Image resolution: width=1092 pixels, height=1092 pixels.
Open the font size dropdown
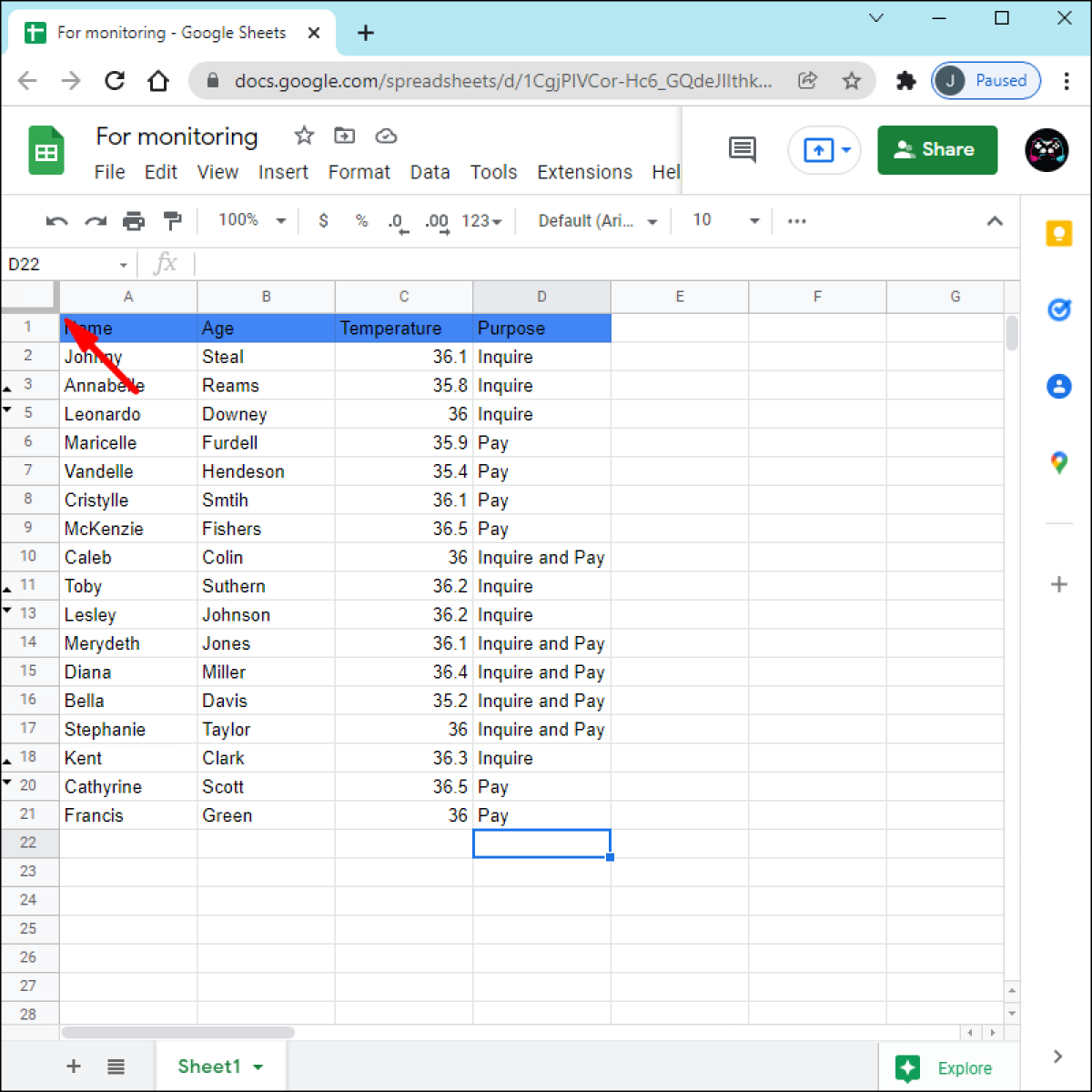click(722, 220)
